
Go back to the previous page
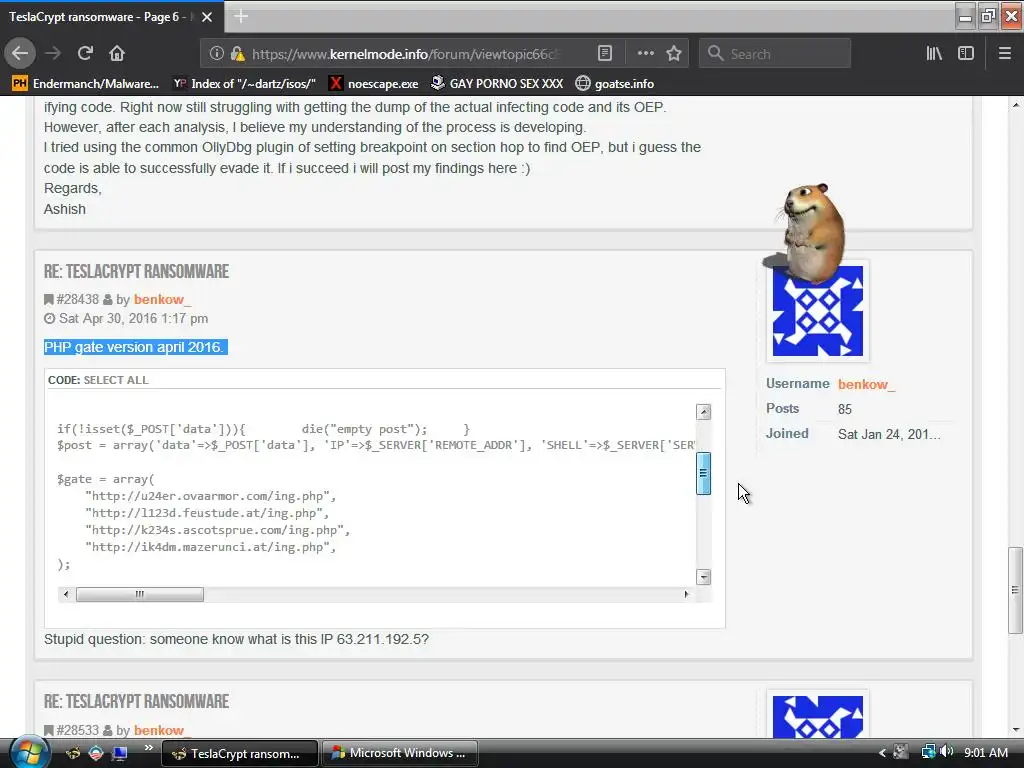click(20, 54)
